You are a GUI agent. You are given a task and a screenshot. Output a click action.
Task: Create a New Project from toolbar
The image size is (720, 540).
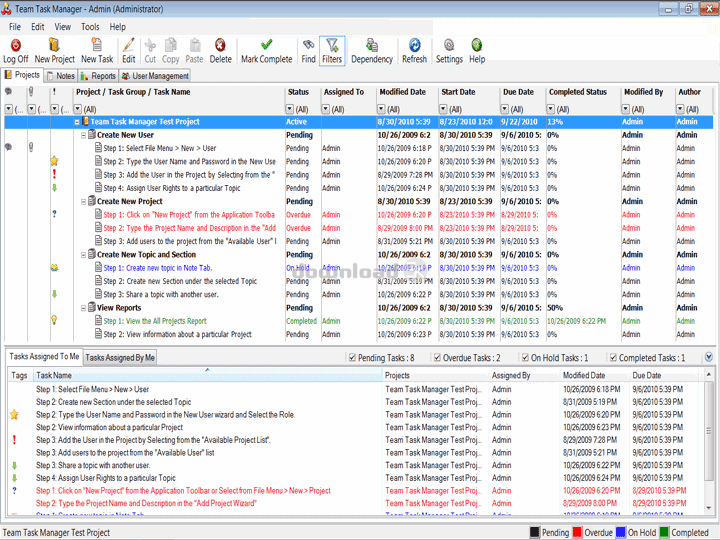54,51
